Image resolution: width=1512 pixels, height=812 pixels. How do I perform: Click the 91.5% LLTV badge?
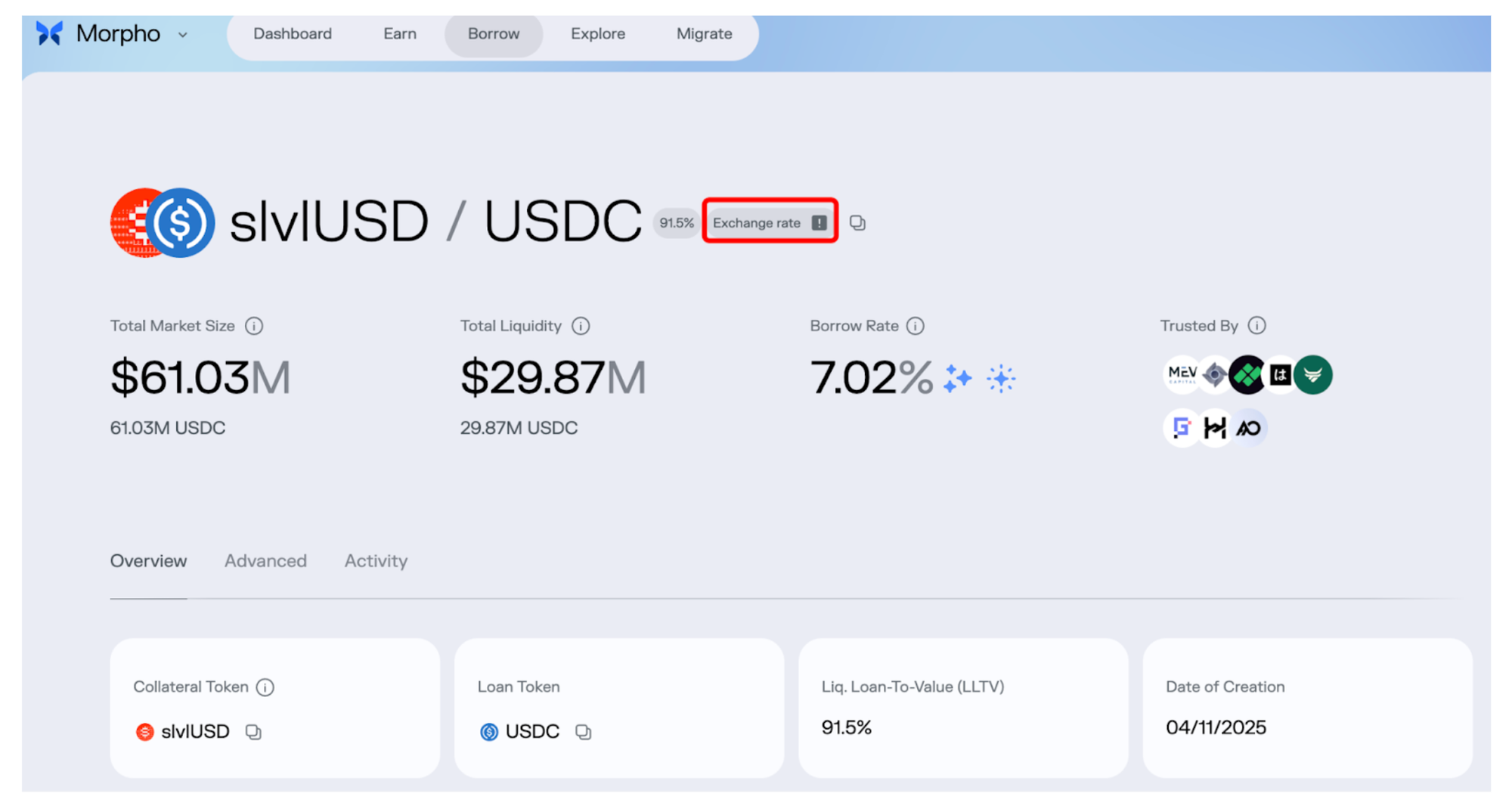pos(676,223)
